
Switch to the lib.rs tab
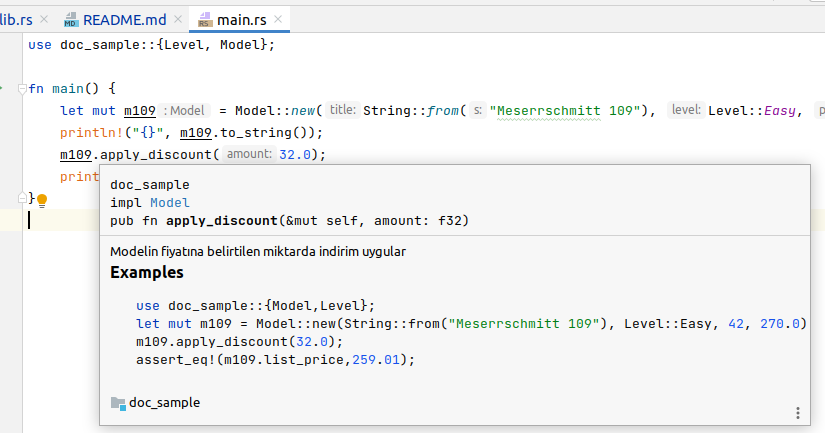[x=17, y=19]
